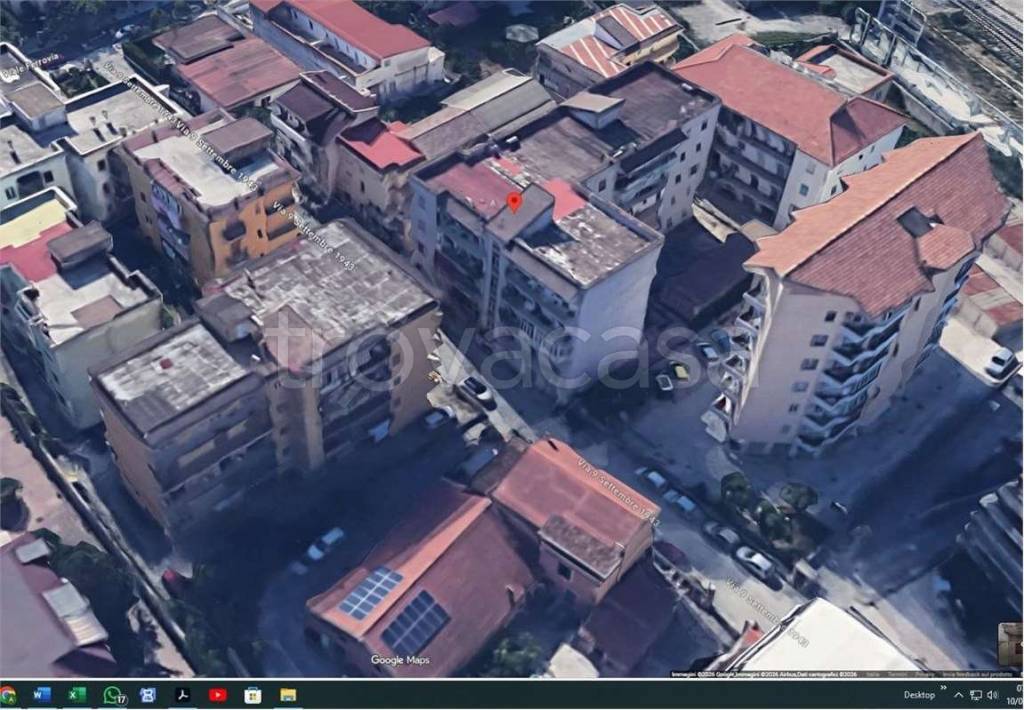Click the volume speaker icon

coord(993,695)
